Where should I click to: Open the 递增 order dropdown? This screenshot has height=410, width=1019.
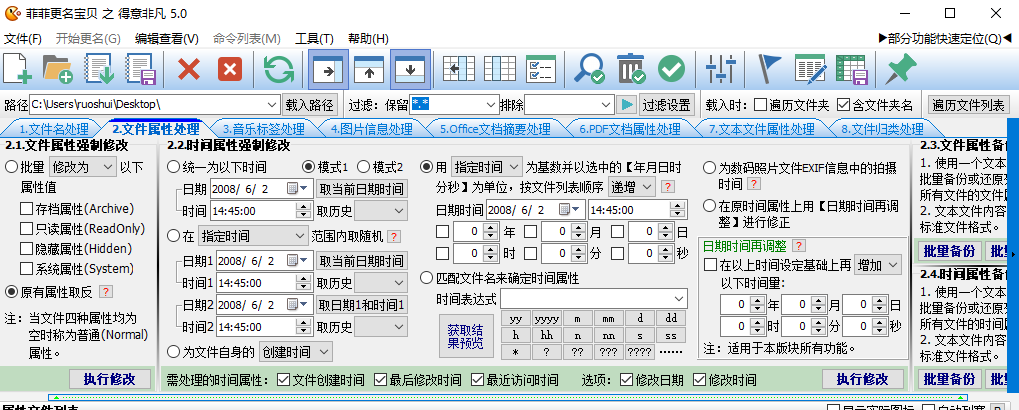(632, 186)
